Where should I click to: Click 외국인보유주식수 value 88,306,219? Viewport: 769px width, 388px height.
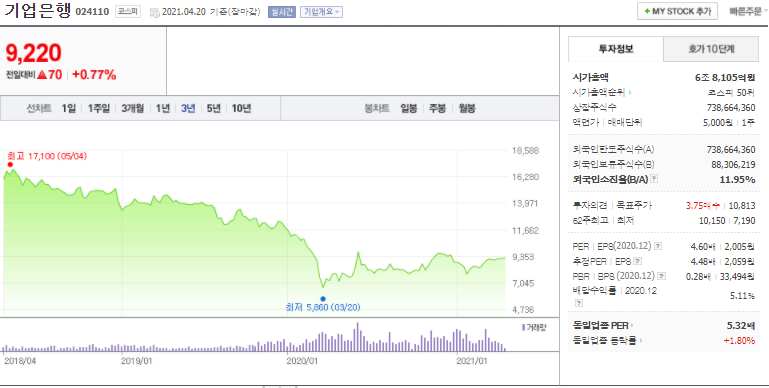733,164
